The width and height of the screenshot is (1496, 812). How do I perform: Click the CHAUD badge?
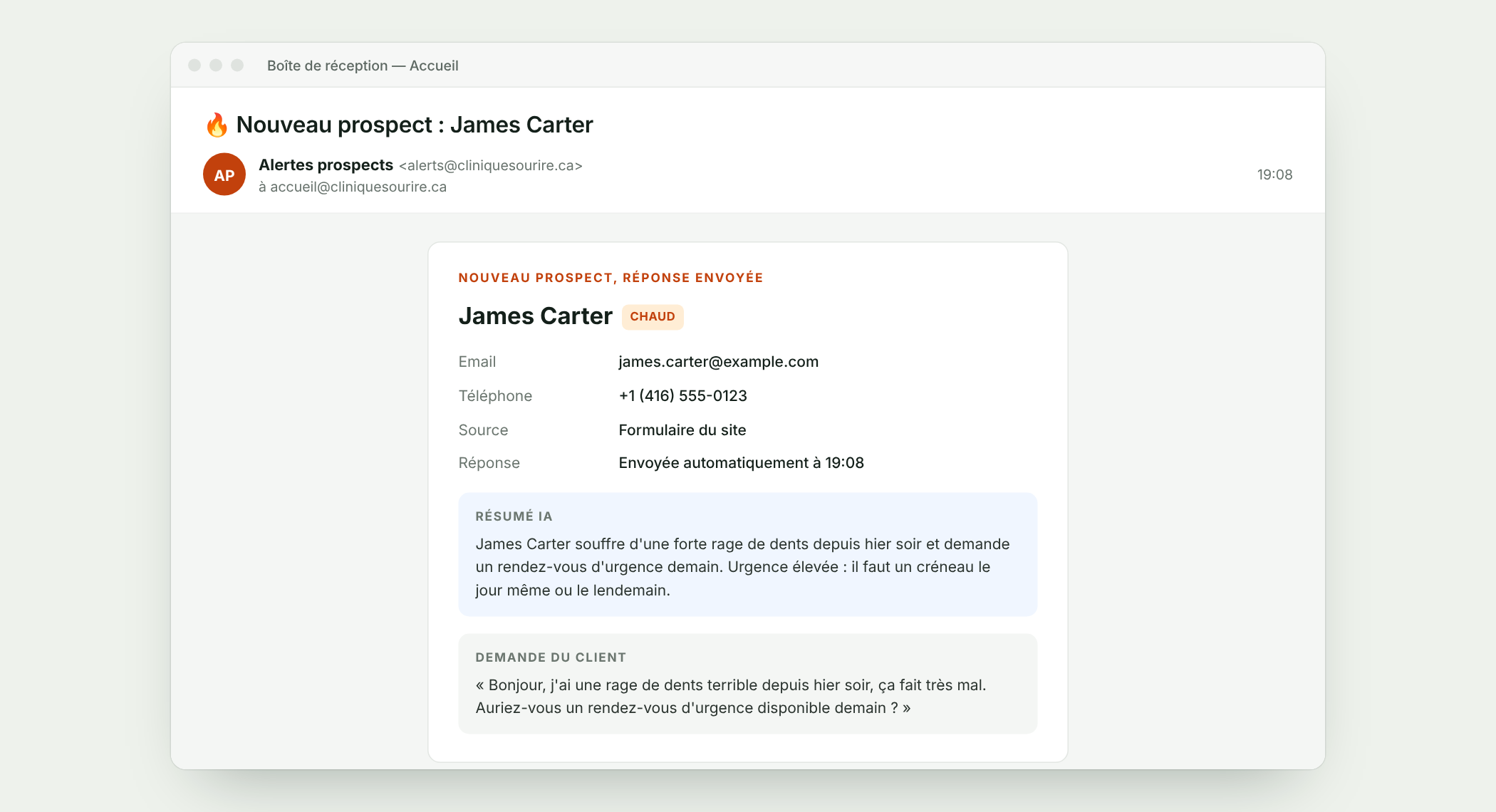(653, 317)
